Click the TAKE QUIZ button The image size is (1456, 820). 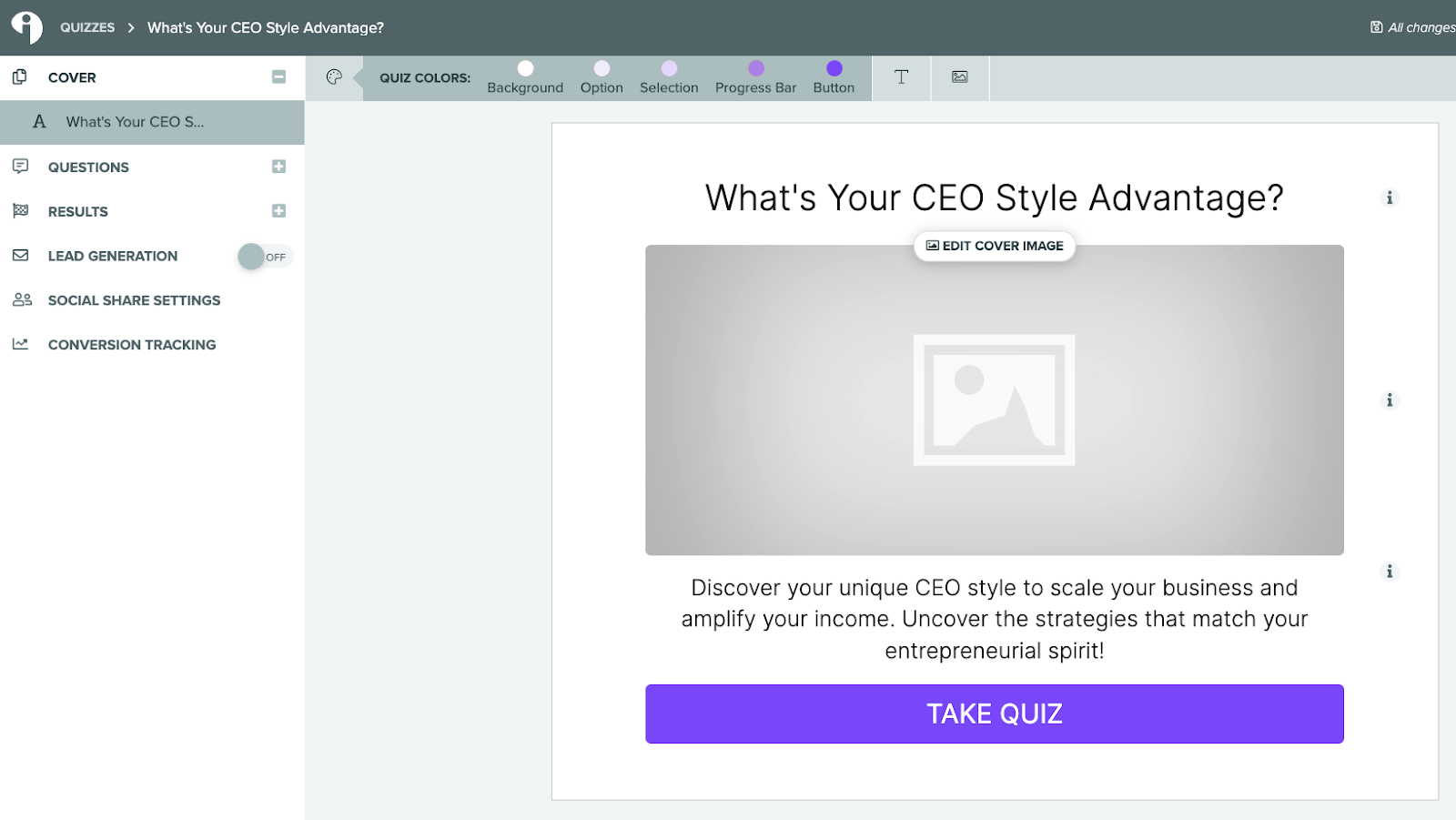994,714
